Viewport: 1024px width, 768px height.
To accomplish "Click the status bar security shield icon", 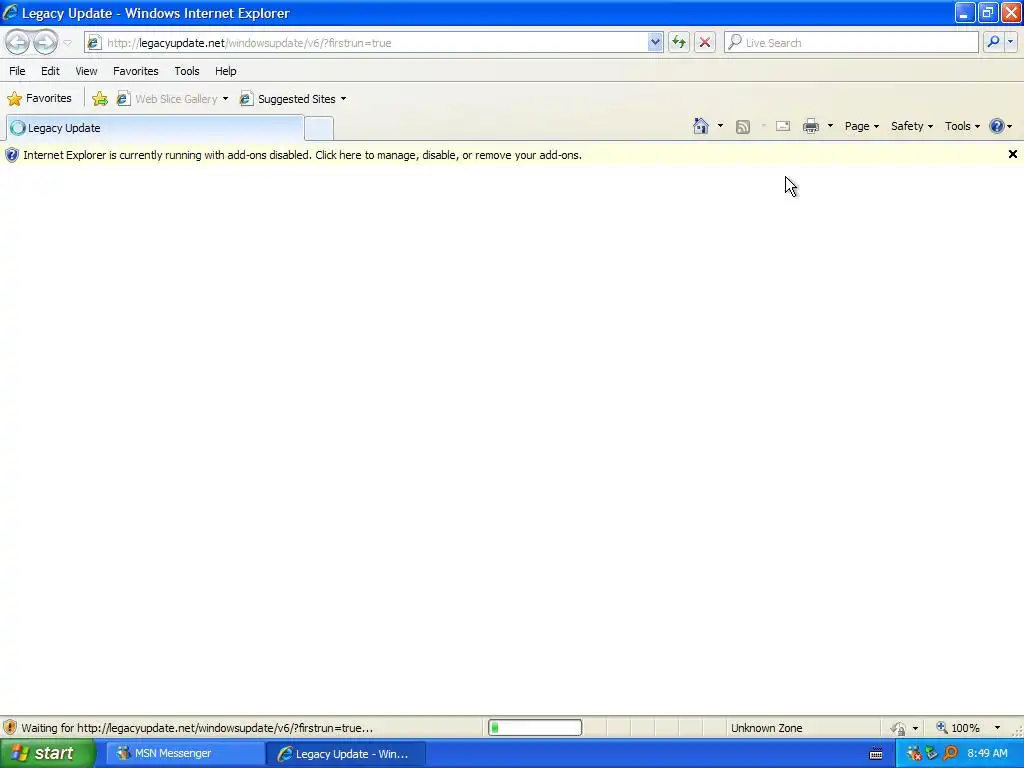I will point(9,728).
